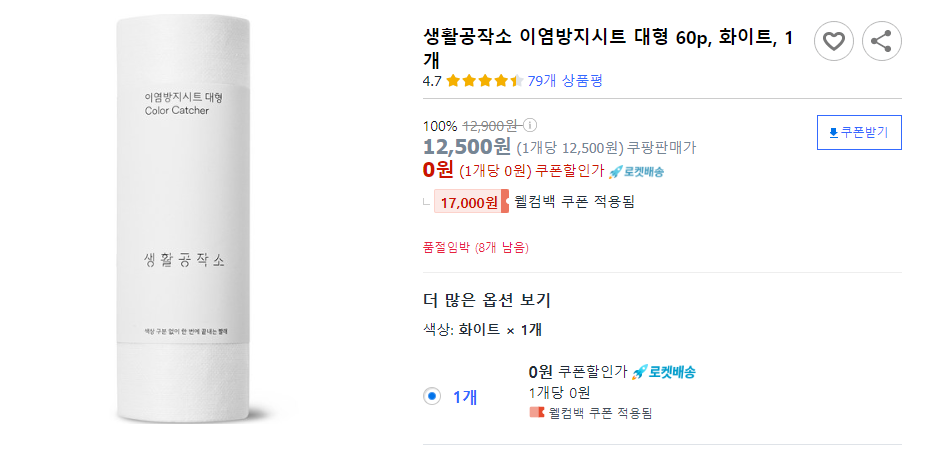
Task: Click the 17,000원 coupon badge
Action: (x=471, y=202)
